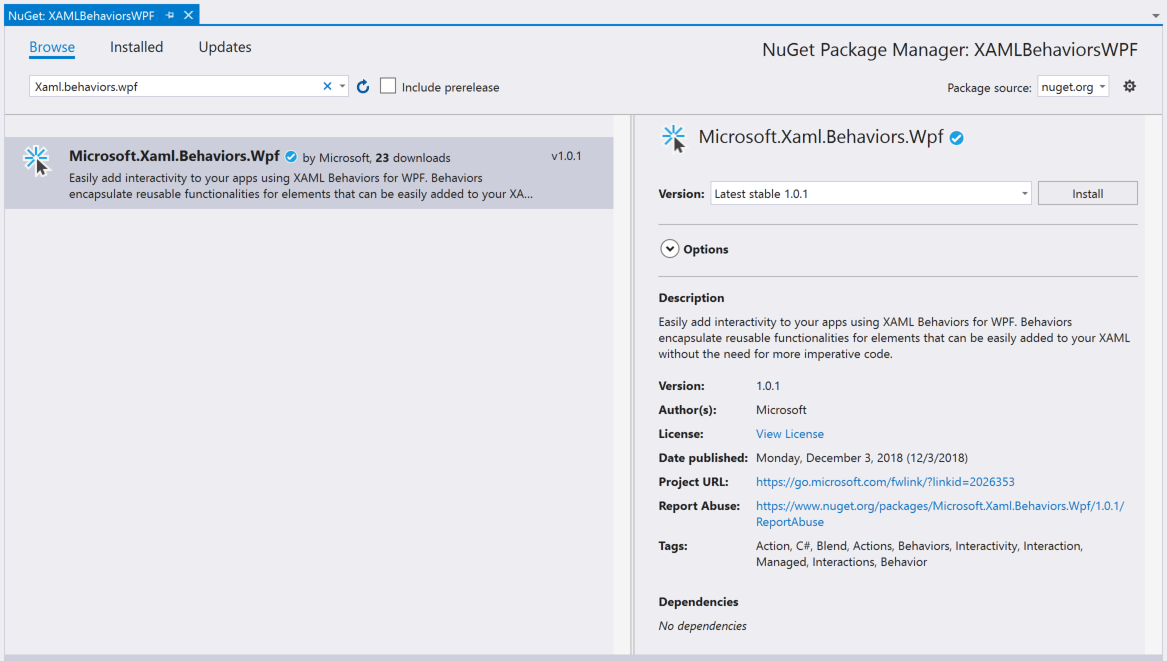Click the package icon in results list

(x=37, y=161)
